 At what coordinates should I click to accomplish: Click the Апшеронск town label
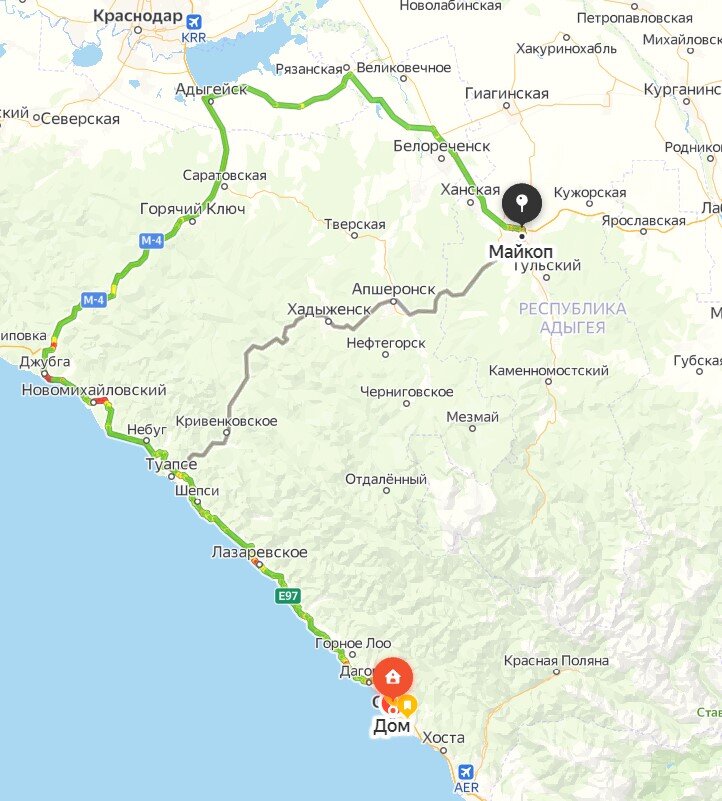click(x=393, y=289)
